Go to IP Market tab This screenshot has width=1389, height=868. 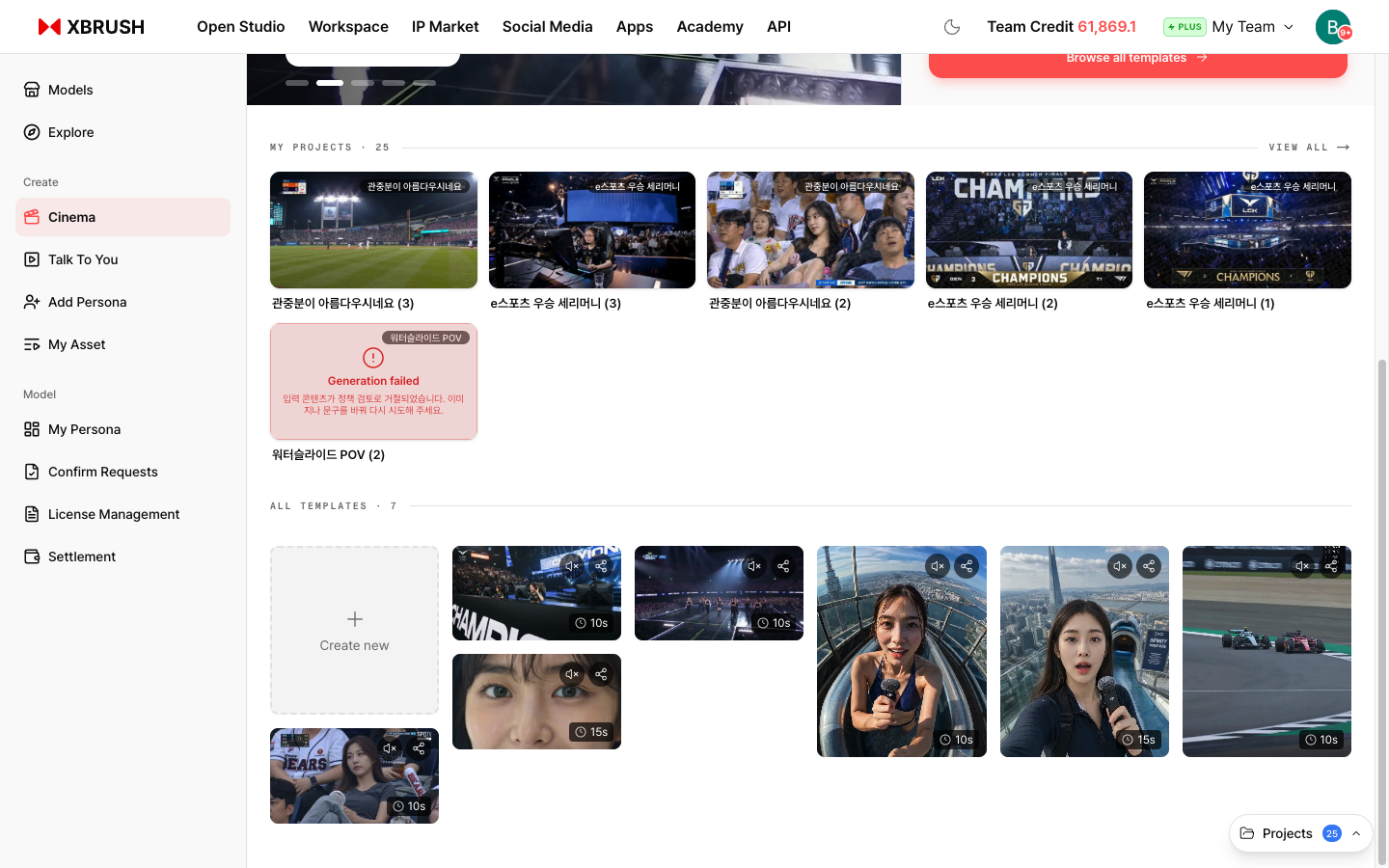[446, 27]
